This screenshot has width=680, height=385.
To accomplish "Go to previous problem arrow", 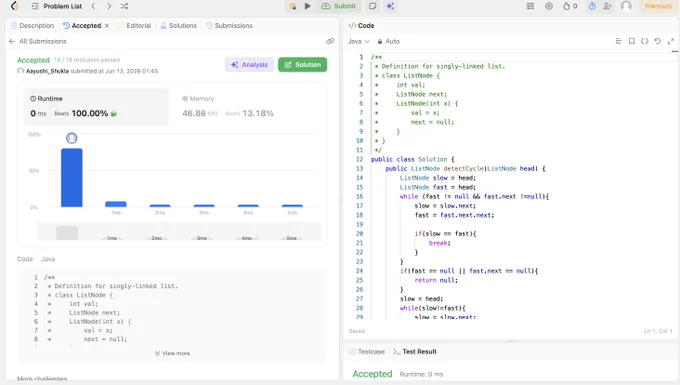I will coord(93,6).
